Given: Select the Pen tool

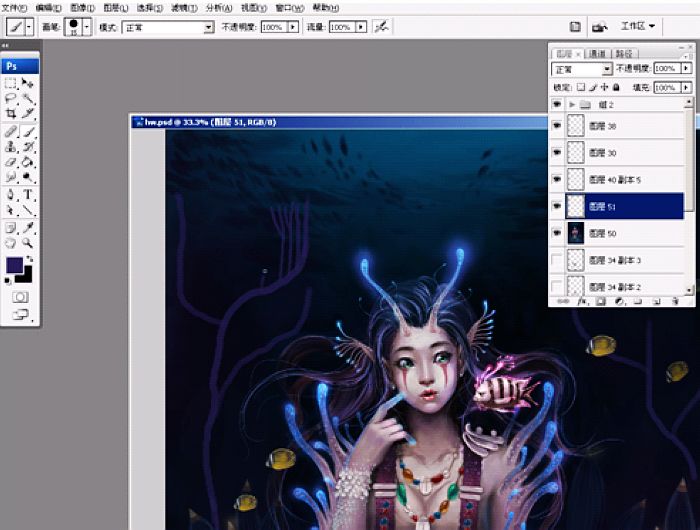Looking at the screenshot, I should (x=11, y=195).
